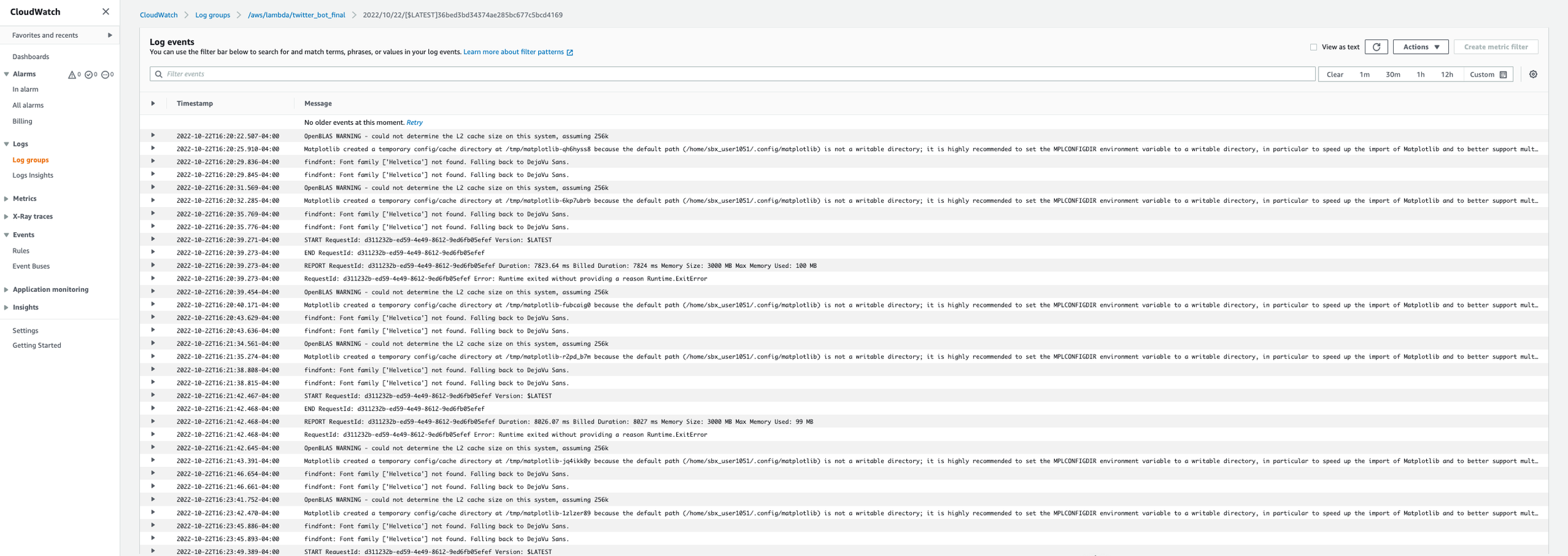Expand the 16:21:46.661 findfont row
1568x556 pixels.
(x=153, y=486)
